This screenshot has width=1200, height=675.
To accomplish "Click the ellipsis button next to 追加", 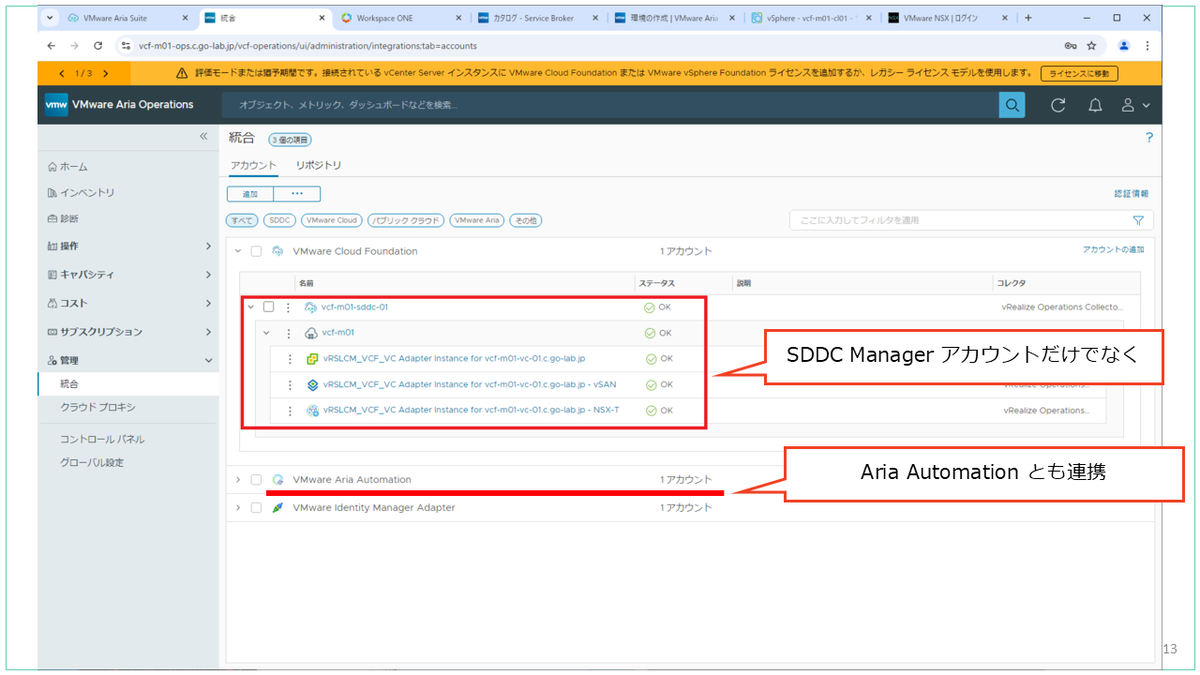I will (x=297, y=194).
